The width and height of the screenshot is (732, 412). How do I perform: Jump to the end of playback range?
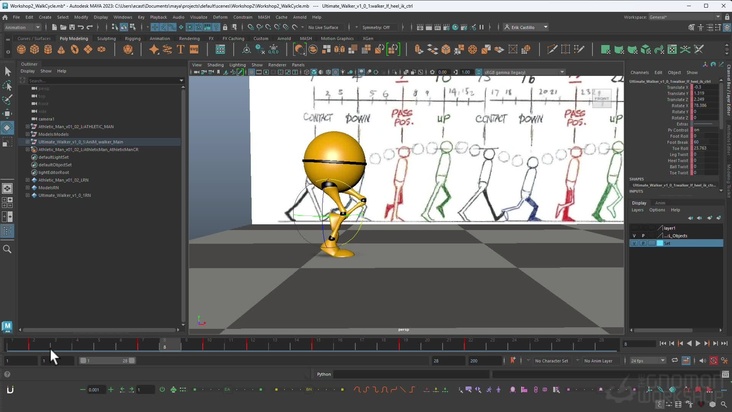(725, 343)
